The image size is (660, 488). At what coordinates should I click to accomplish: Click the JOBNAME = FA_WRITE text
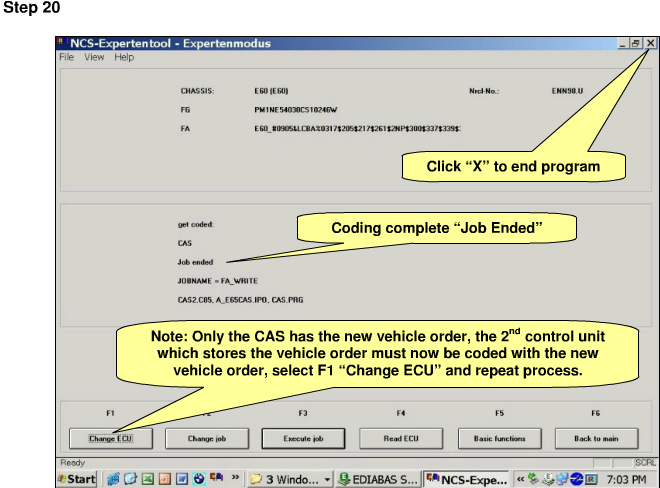coord(217,281)
